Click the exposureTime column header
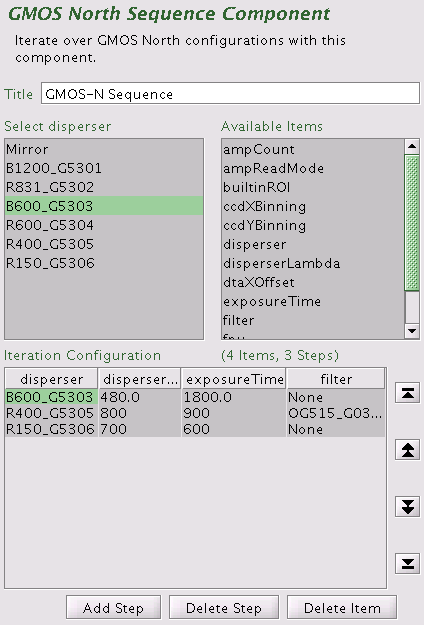This screenshot has height=625, width=424. (x=234, y=379)
